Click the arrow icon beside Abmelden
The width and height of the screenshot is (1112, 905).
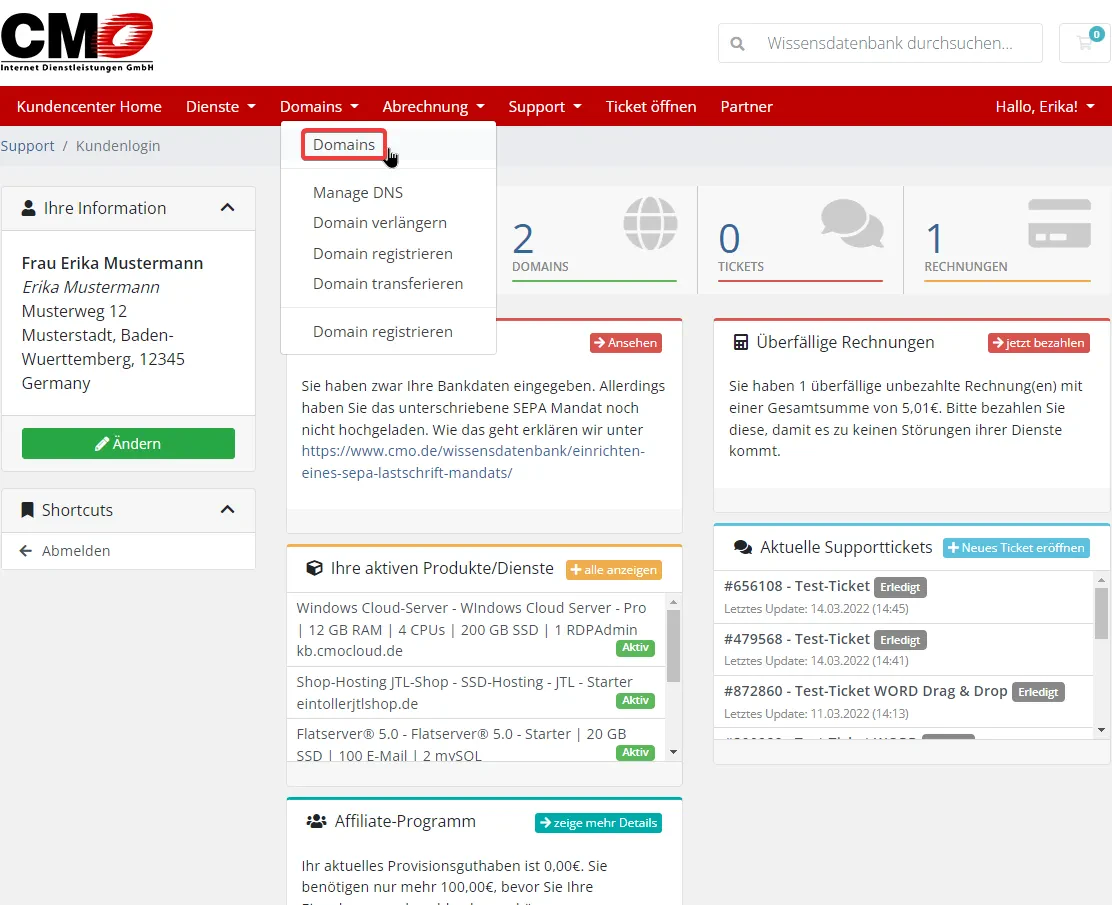point(26,551)
